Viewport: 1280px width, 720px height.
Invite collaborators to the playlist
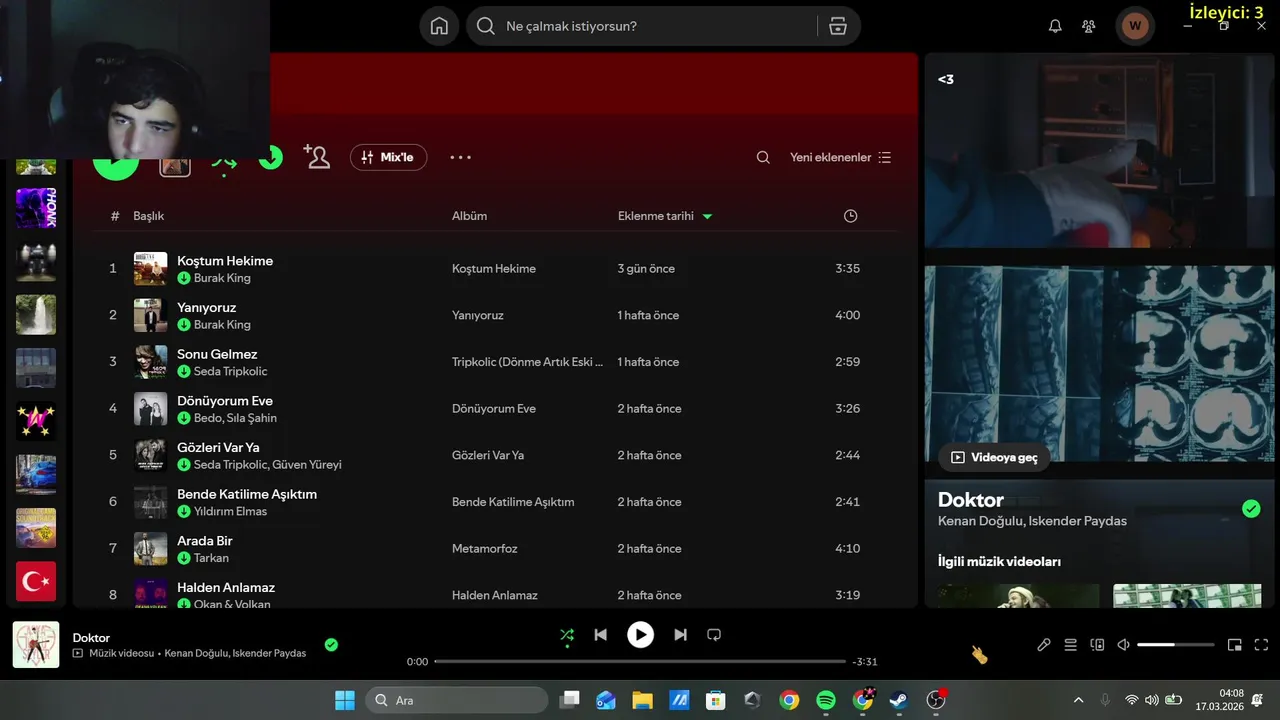coord(317,157)
